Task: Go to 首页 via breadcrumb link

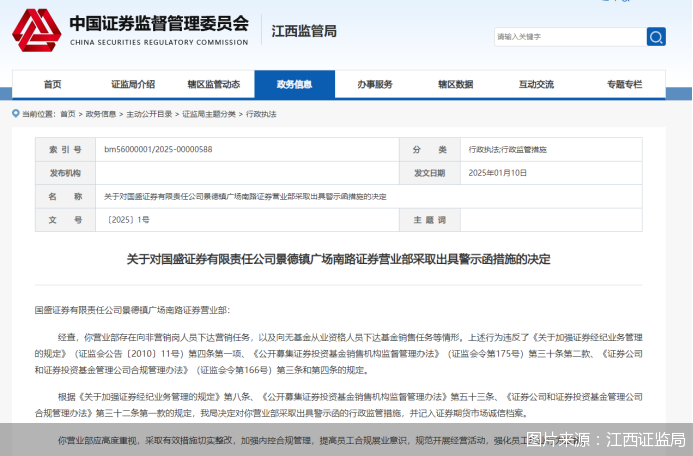Action: [x=68, y=114]
